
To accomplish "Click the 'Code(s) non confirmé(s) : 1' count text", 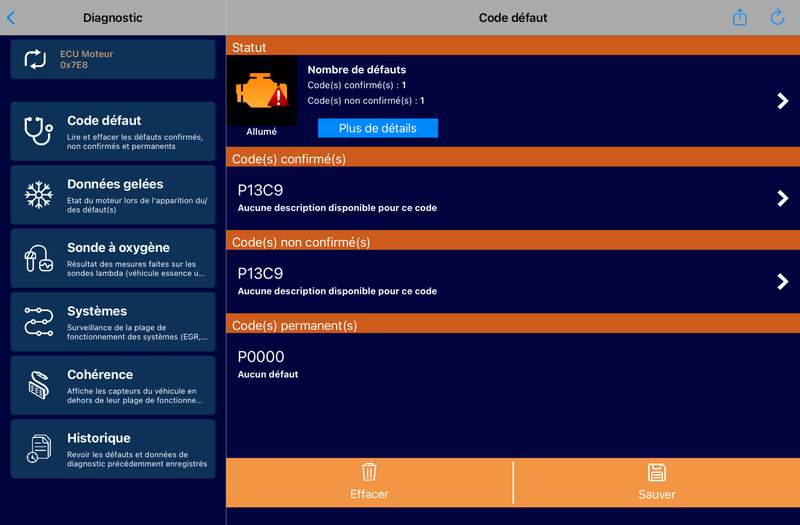I will coord(366,101).
